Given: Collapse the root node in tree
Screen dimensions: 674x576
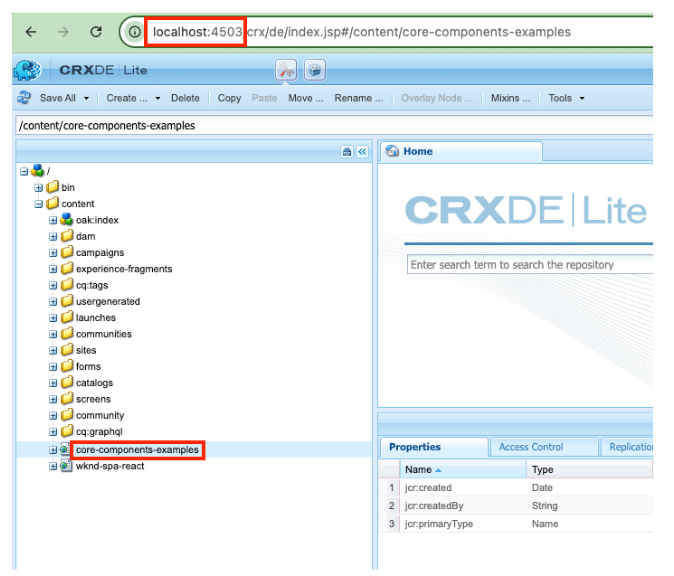Looking at the screenshot, I should pos(24,172).
